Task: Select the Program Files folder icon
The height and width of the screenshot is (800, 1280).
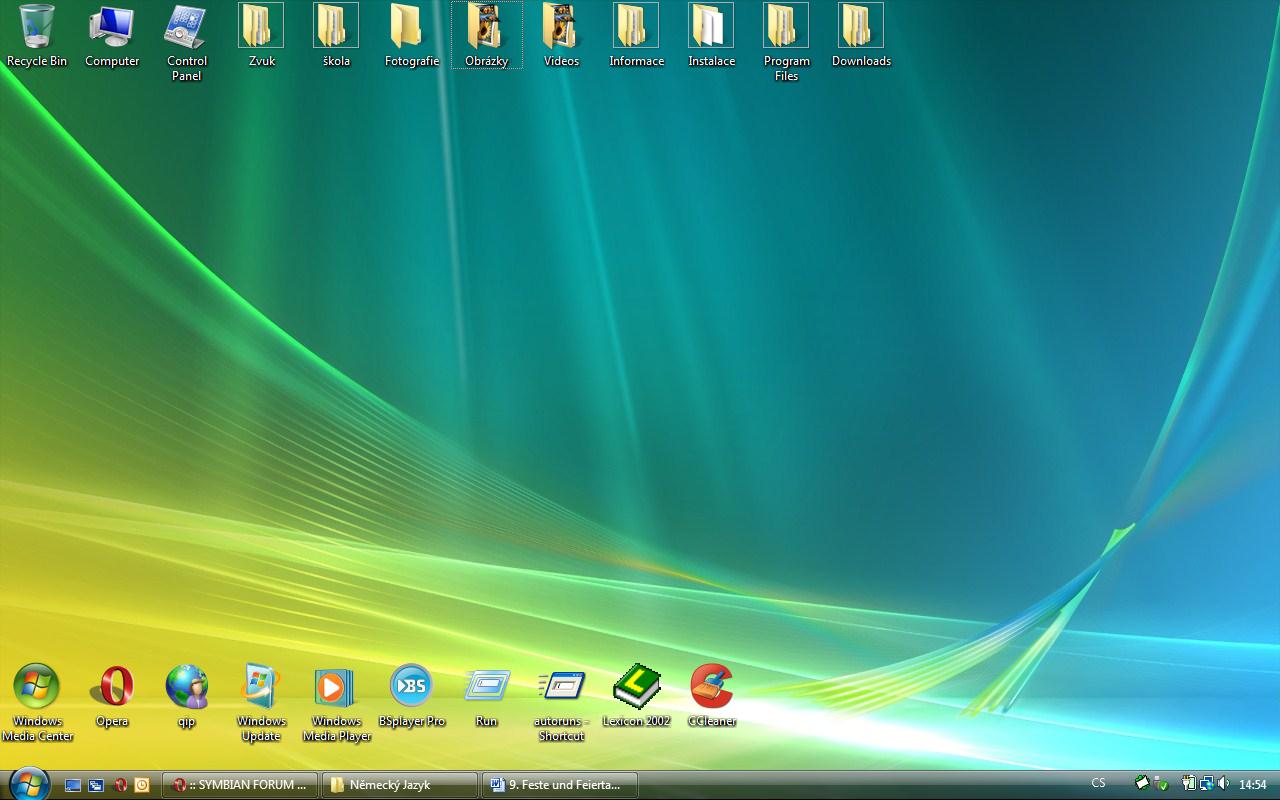Action: 786,43
